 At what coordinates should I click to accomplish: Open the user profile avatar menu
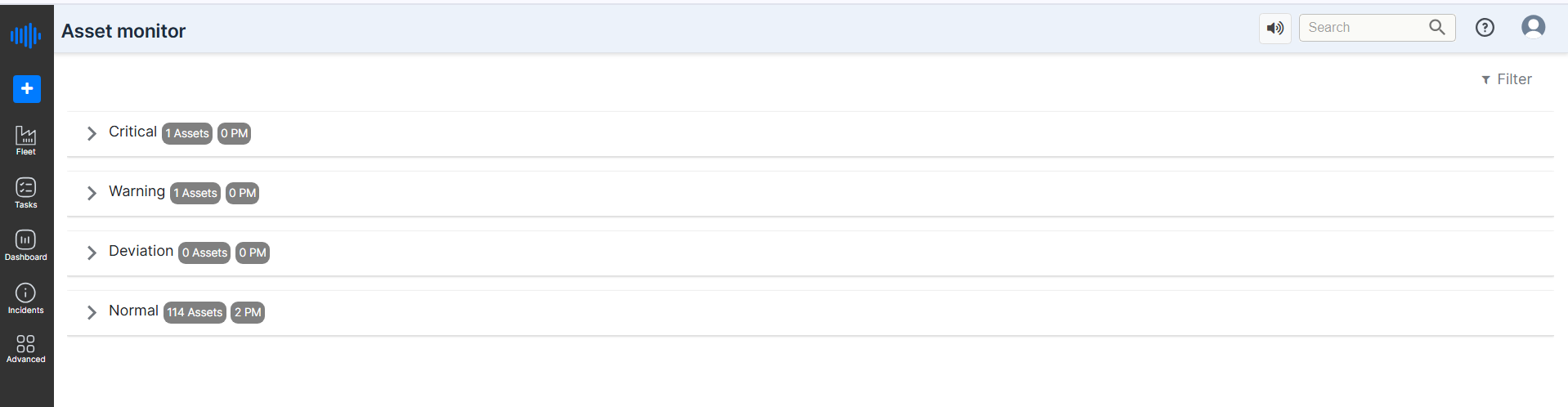pyautogui.click(x=1534, y=27)
